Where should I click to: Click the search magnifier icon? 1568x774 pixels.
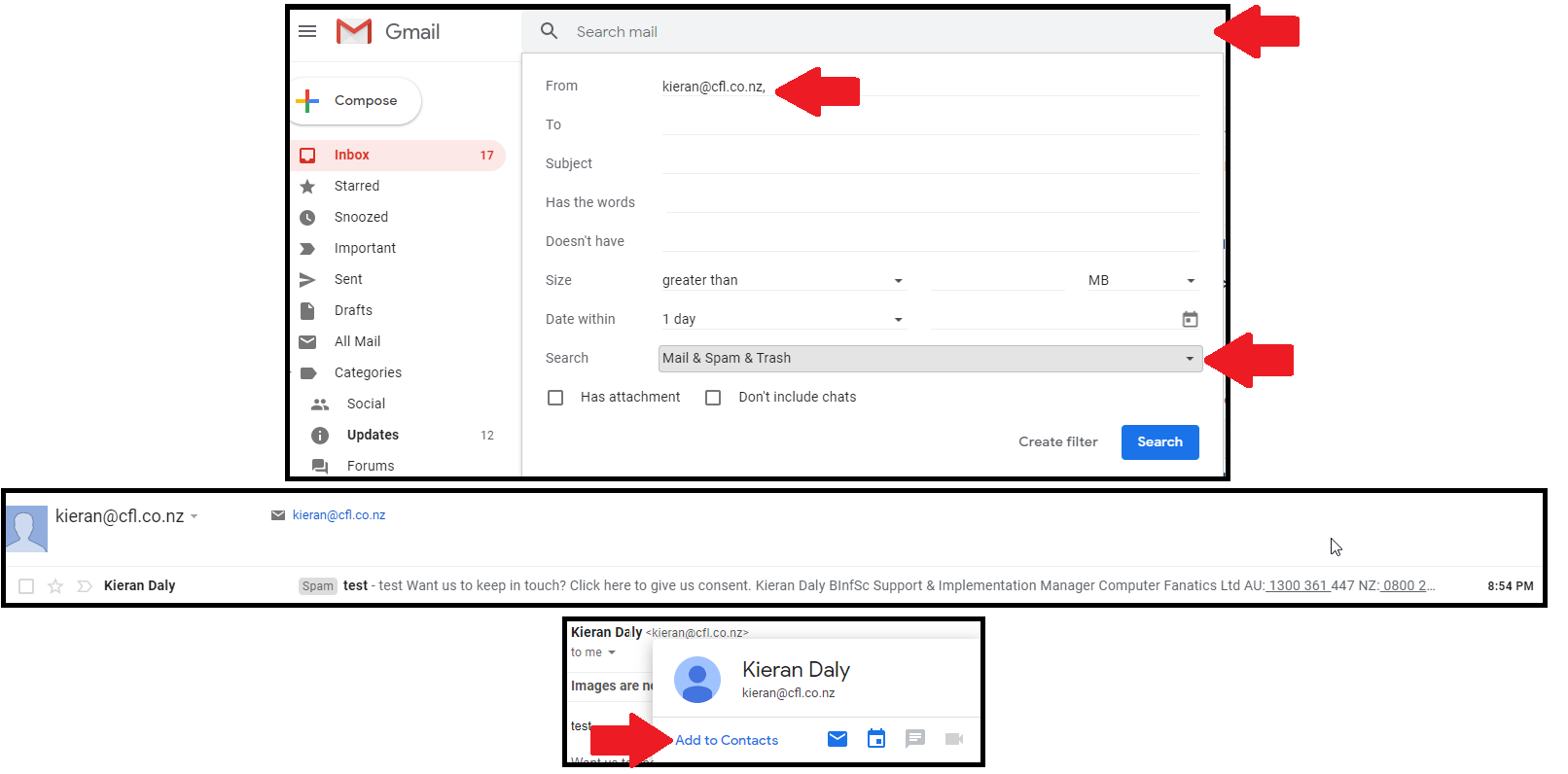point(550,31)
